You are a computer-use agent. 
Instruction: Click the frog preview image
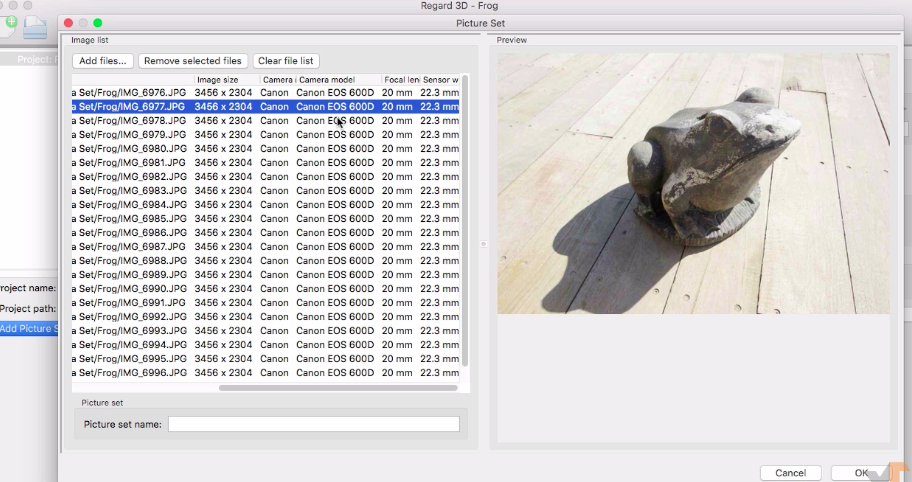point(693,183)
